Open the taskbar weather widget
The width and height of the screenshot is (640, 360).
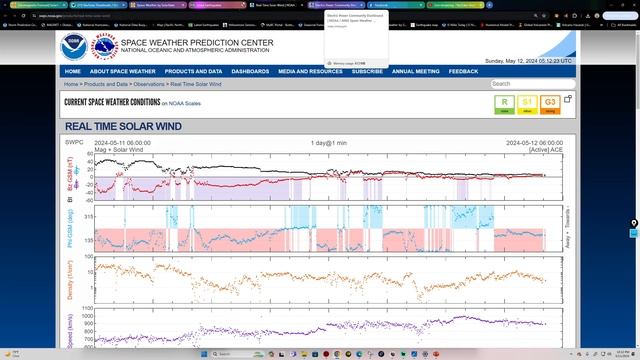(12, 354)
